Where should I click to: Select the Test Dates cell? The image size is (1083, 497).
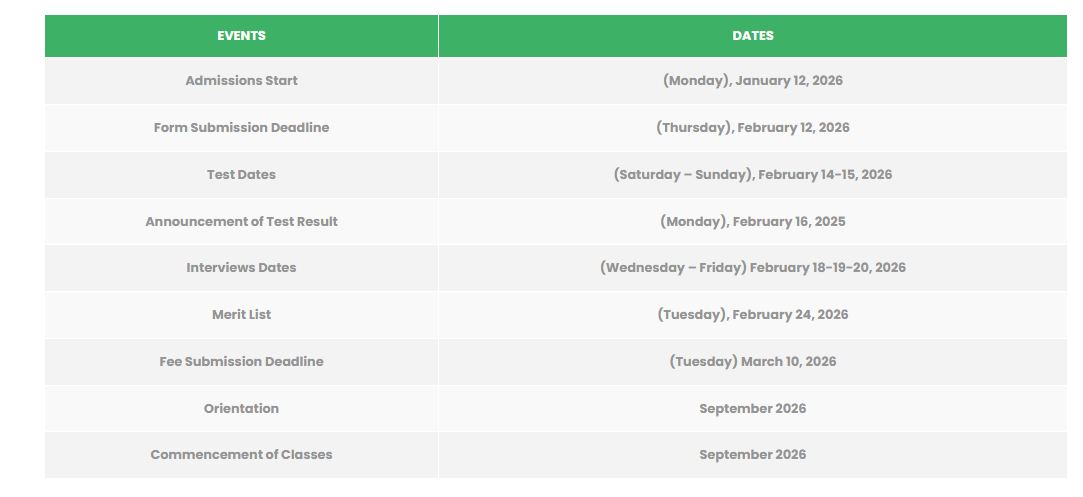241,175
